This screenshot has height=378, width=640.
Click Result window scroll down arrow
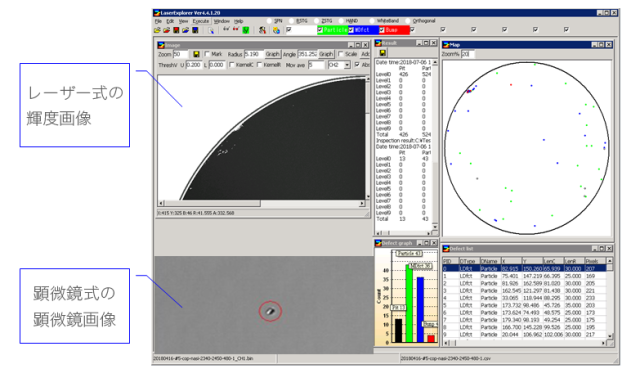click(x=435, y=227)
